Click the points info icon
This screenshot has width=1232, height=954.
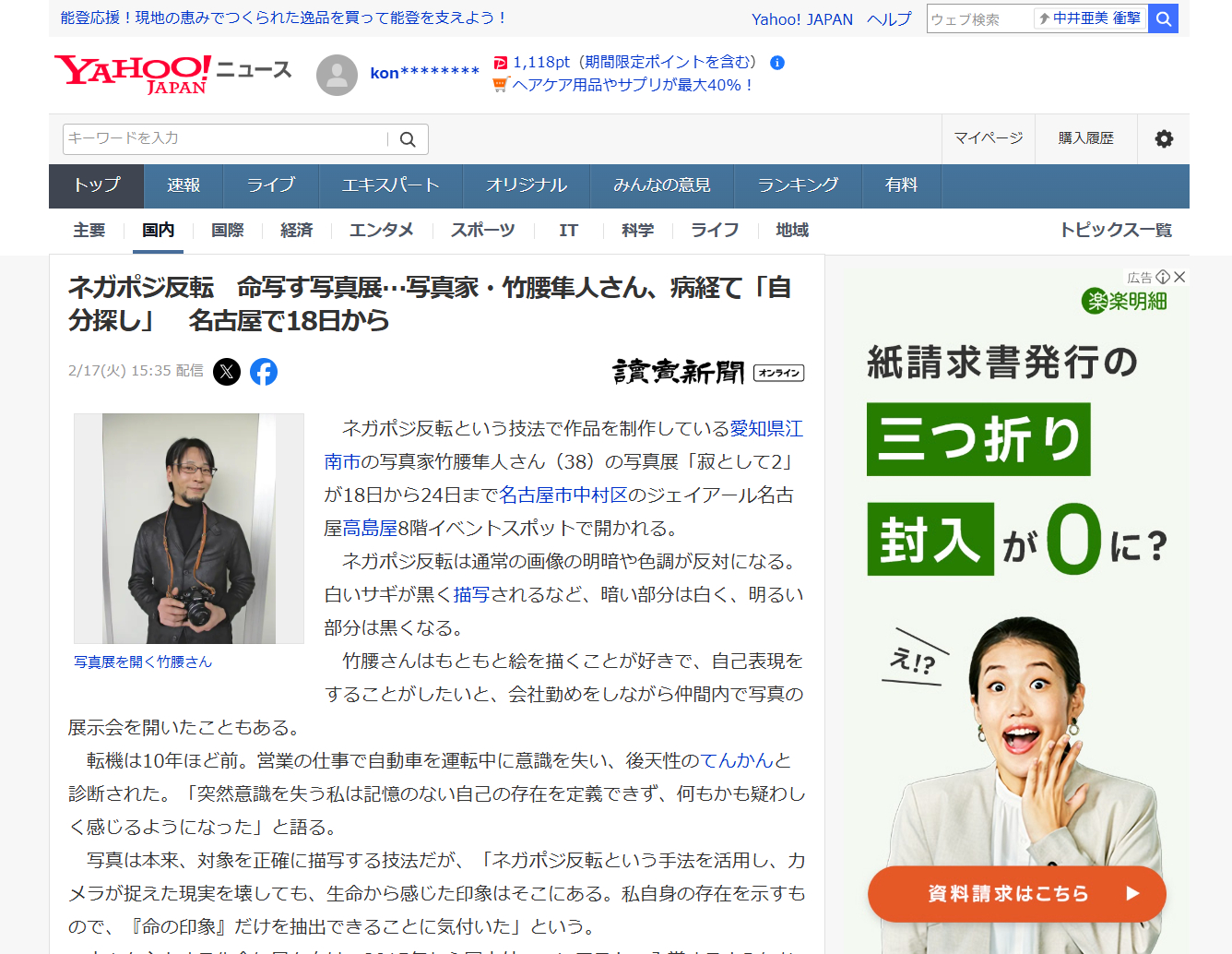pos(777,63)
